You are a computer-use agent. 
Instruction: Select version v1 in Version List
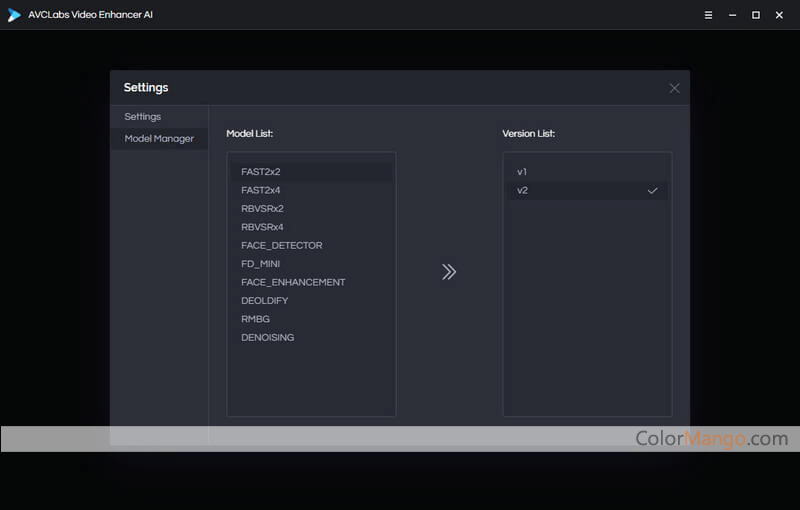(522, 172)
